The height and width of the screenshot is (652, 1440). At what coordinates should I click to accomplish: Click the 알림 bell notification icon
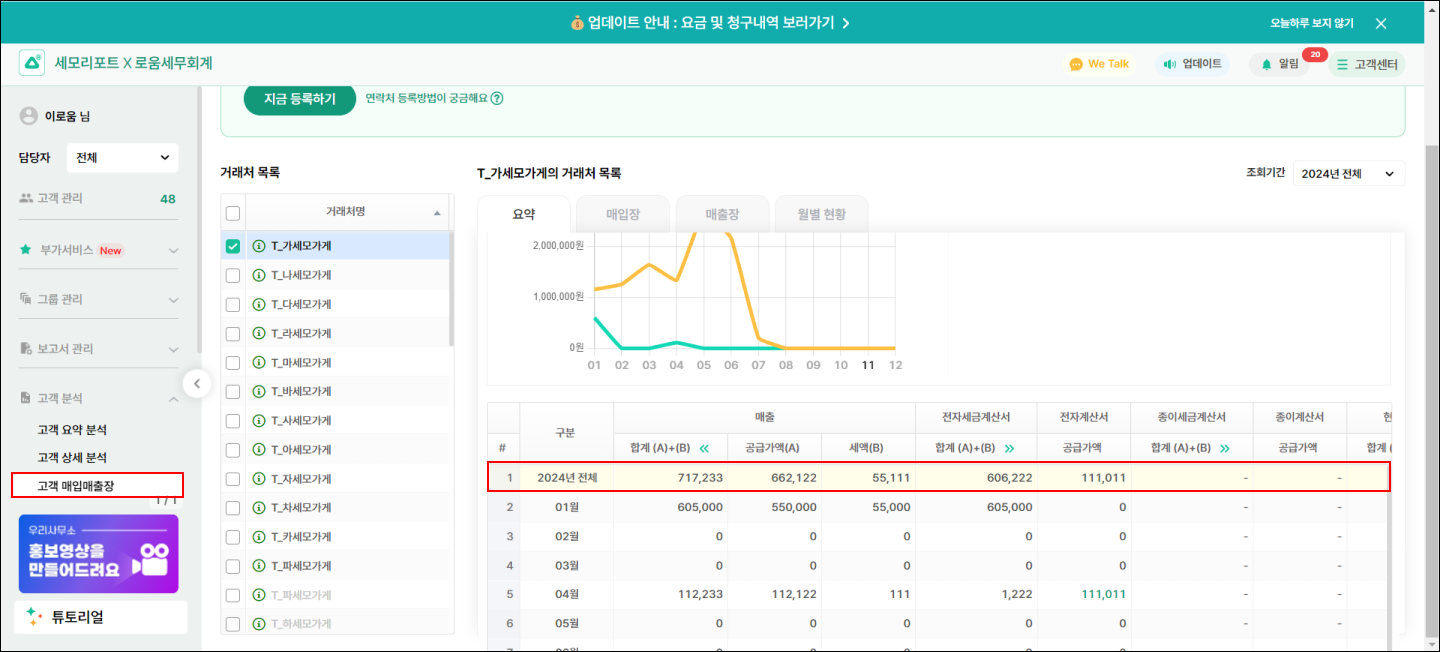point(1267,64)
